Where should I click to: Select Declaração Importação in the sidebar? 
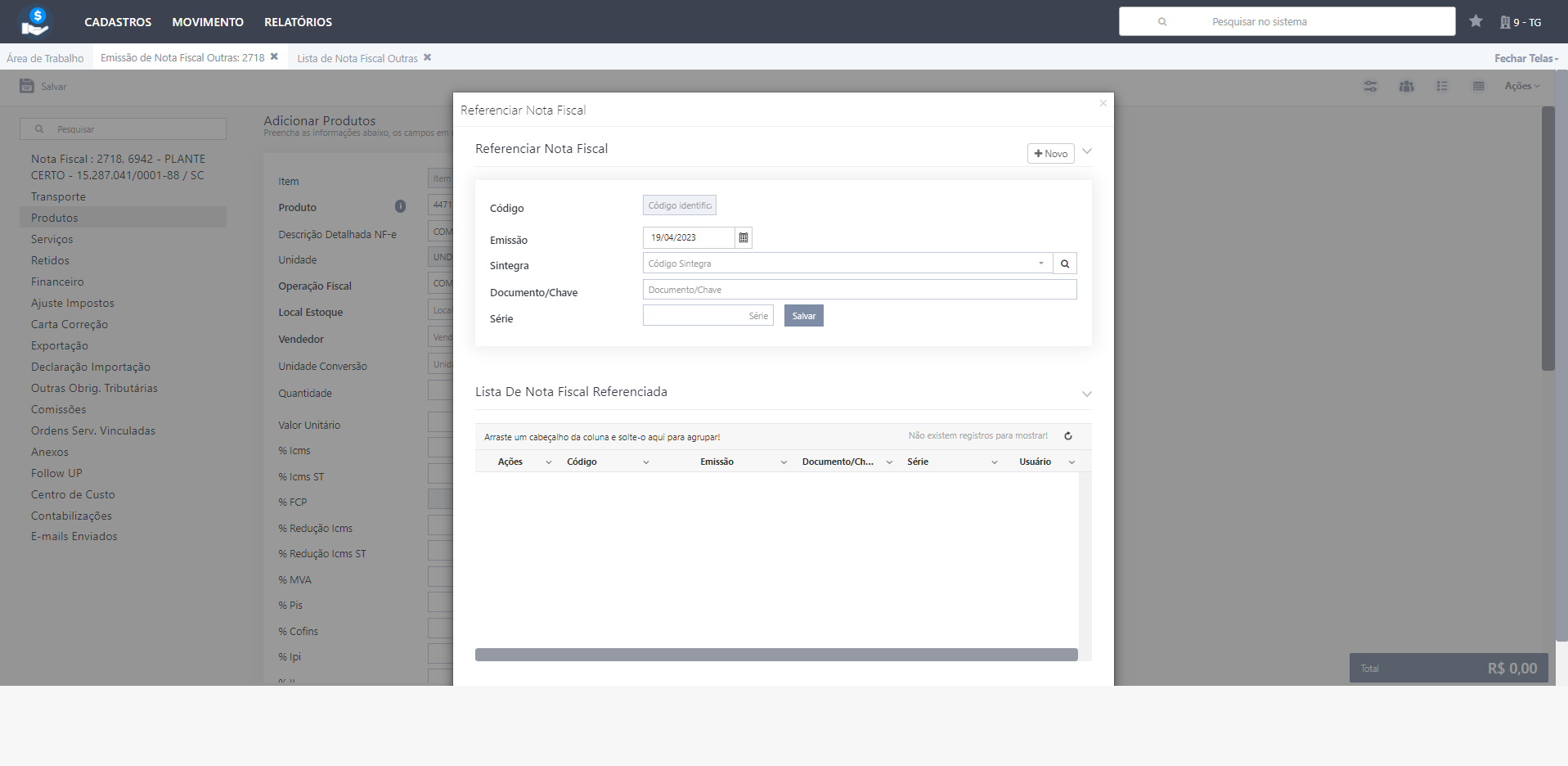(91, 367)
